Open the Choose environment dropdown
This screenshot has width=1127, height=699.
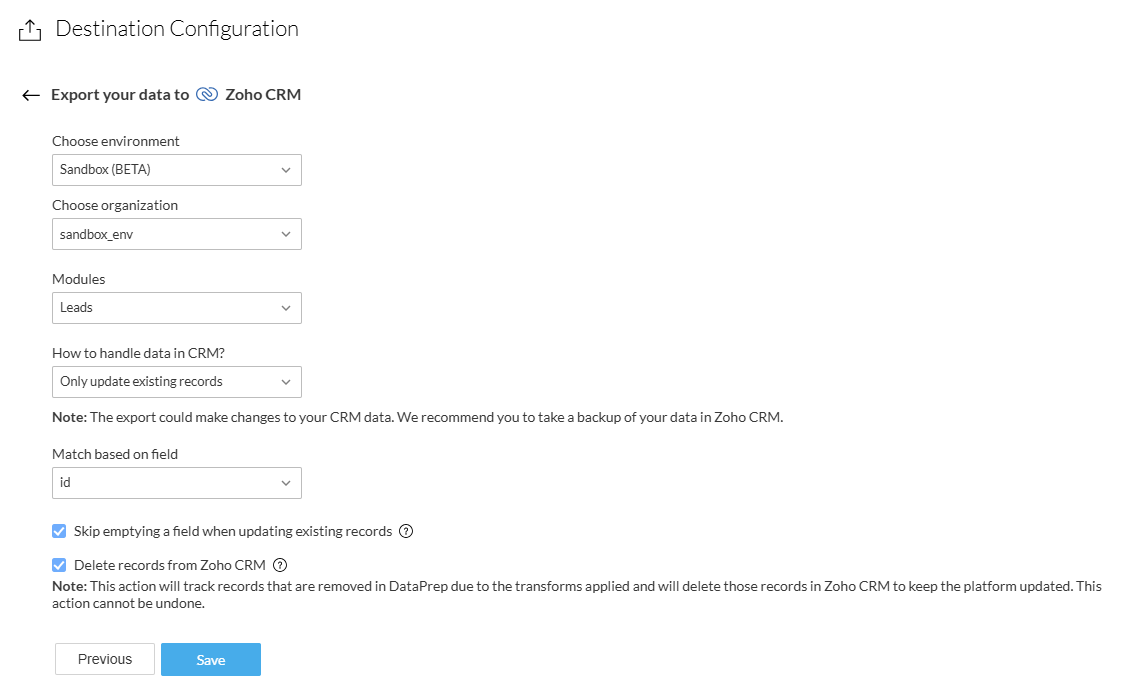point(176,170)
